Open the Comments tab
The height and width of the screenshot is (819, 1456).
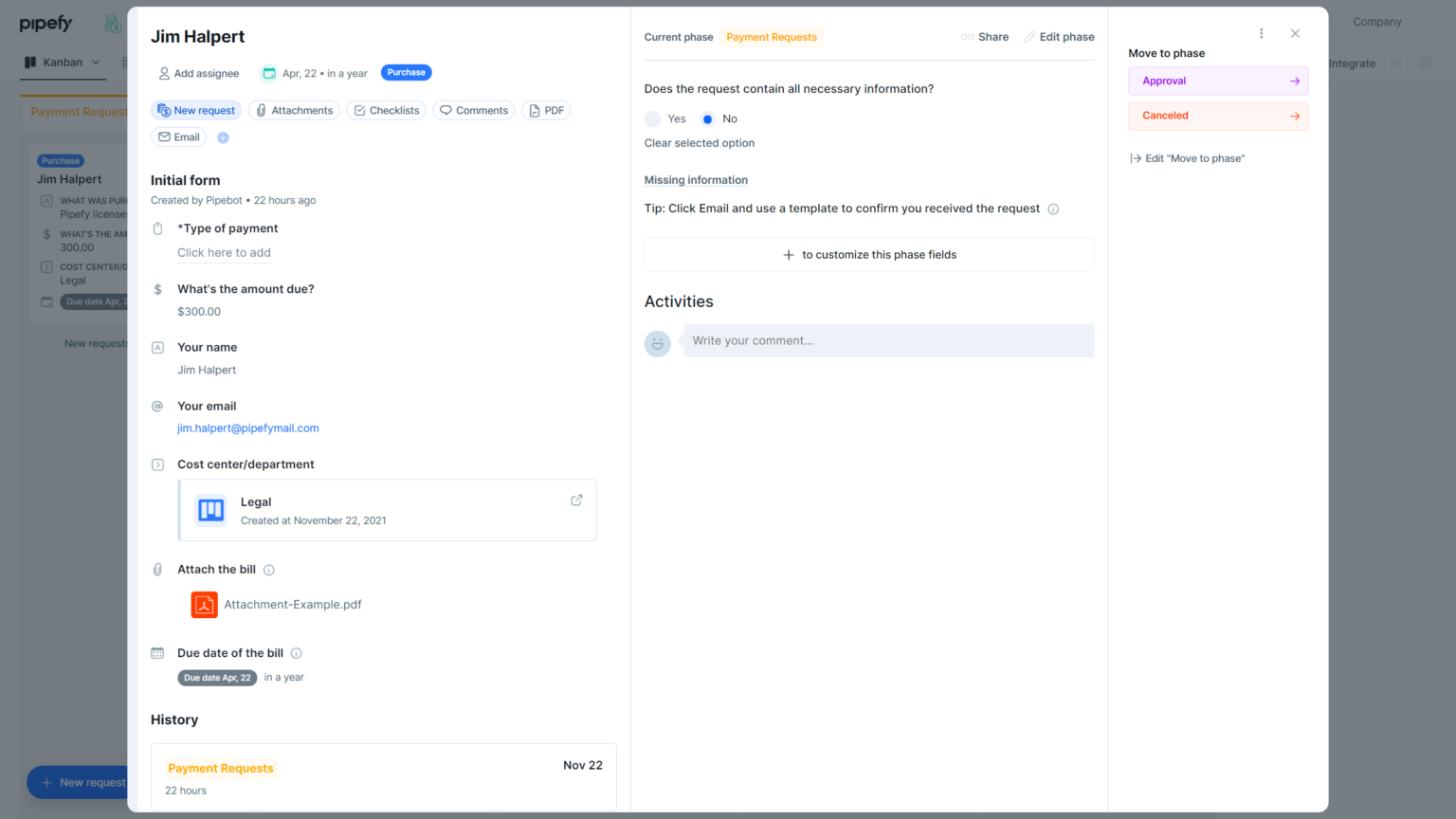tap(474, 111)
